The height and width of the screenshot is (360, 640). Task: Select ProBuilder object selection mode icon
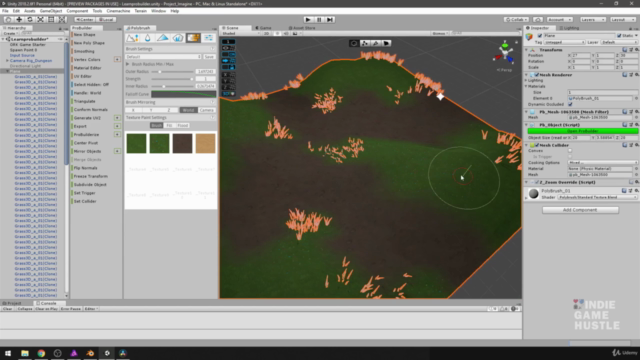click(354, 43)
